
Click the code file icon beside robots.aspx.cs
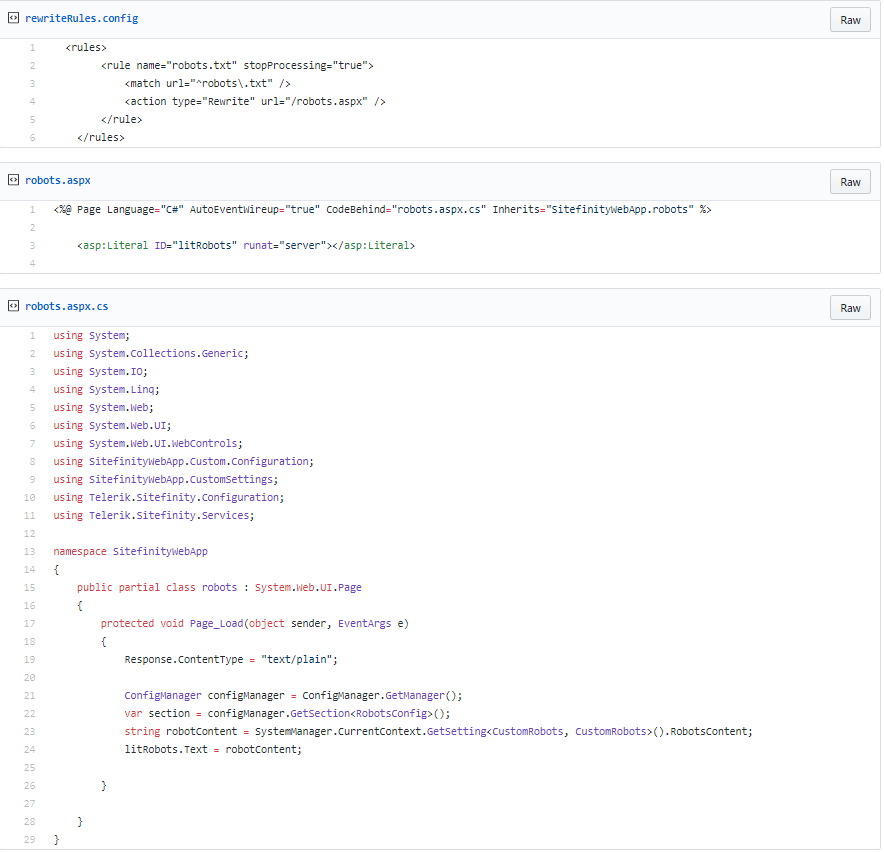[x=14, y=306]
